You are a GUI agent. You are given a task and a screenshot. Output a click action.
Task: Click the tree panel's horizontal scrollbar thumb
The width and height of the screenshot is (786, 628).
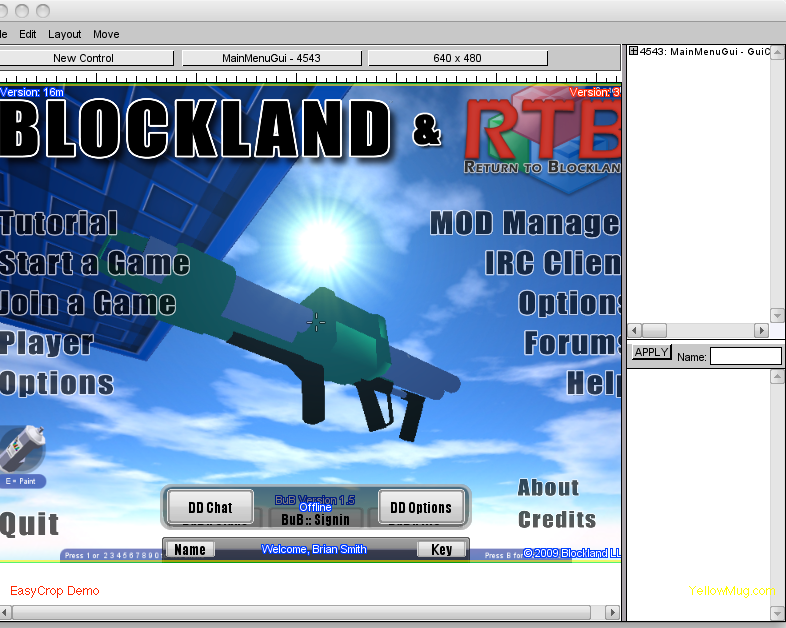[654, 330]
